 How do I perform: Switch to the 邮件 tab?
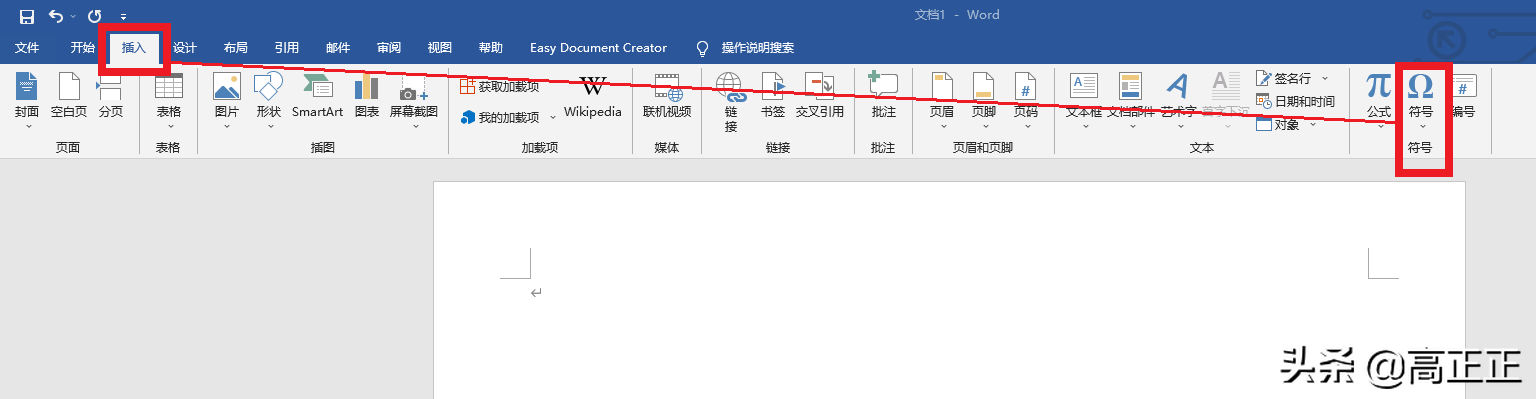click(338, 48)
